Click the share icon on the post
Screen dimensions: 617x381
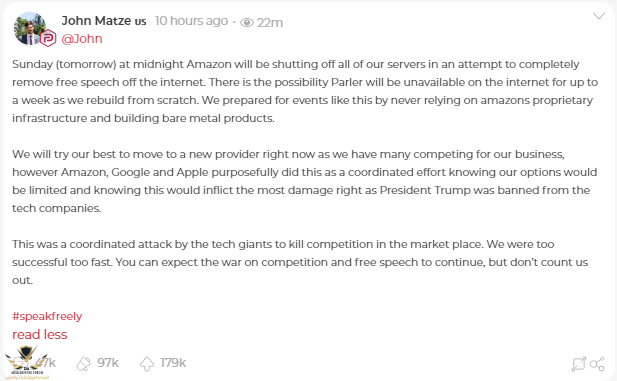point(597,364)
